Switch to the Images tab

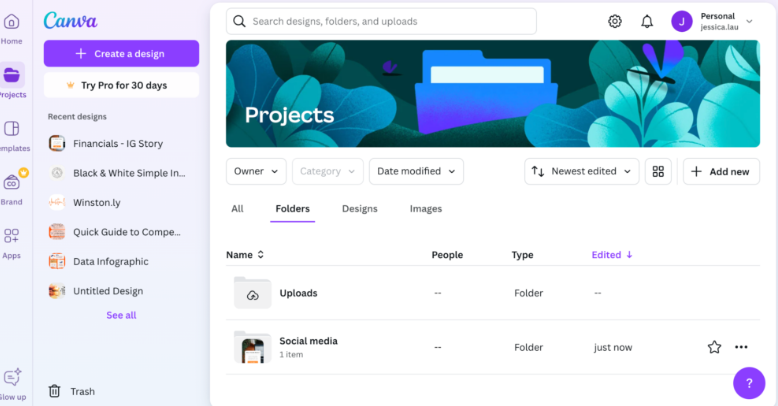click(426, 209)
